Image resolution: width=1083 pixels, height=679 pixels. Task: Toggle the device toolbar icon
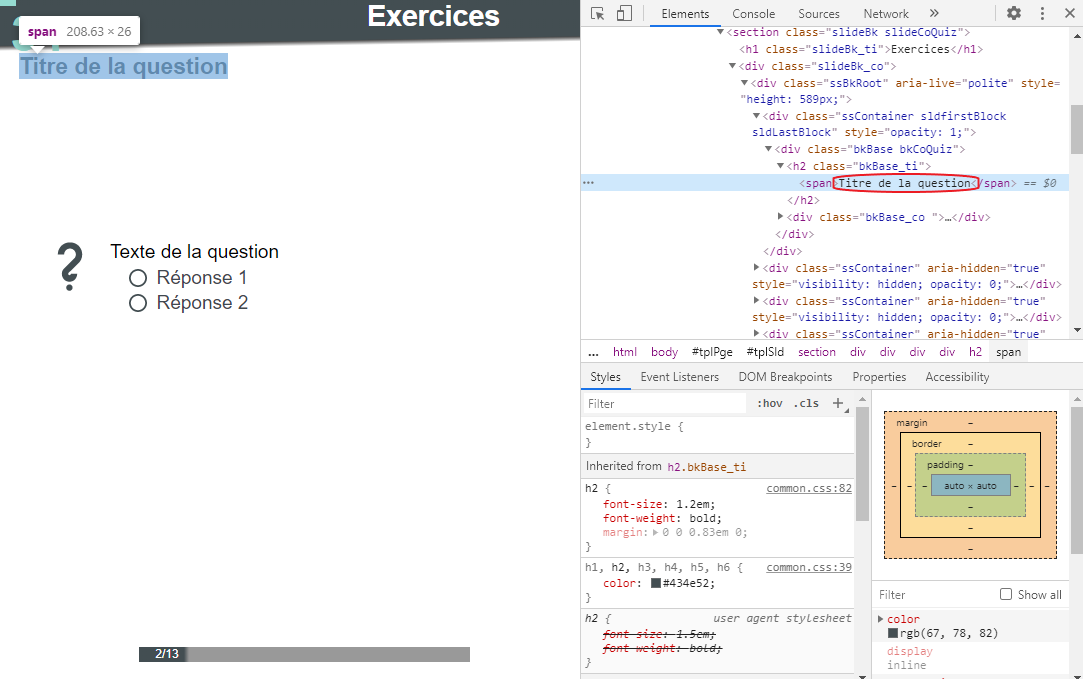click(624, 13)
